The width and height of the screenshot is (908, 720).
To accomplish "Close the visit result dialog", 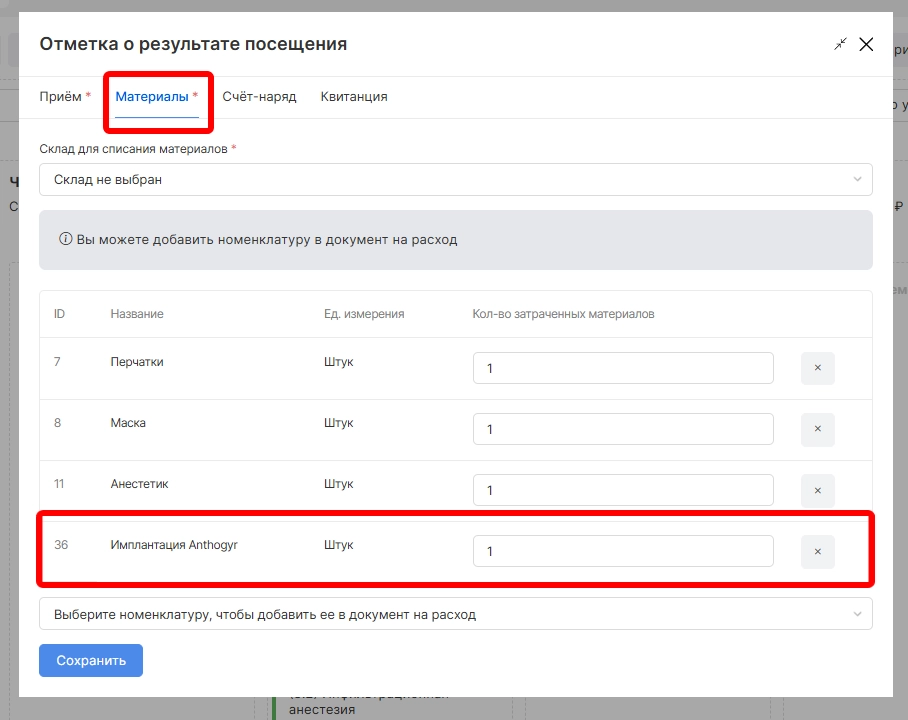I will click(x=866, y=44).
